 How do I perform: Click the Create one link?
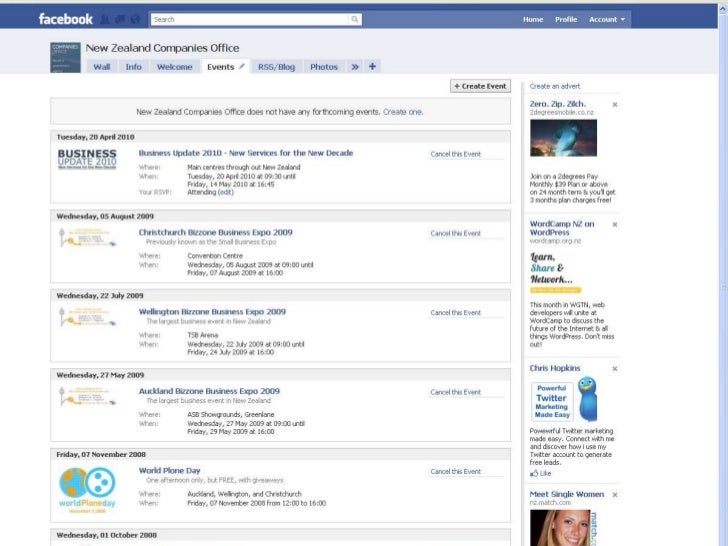coord(403,112)
